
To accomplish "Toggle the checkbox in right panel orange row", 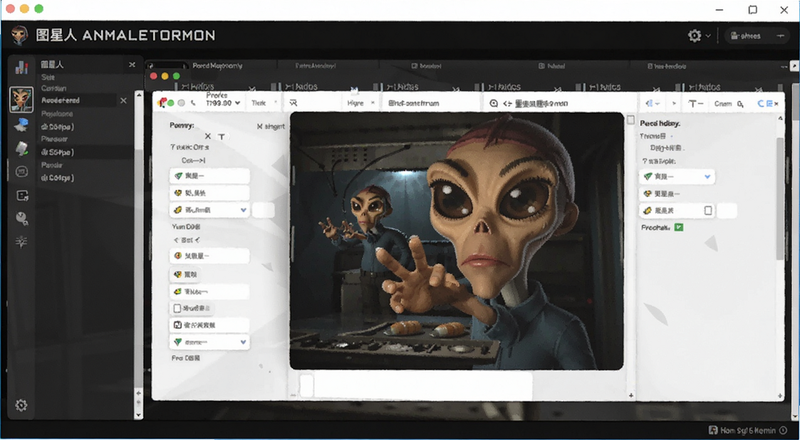I will tap(708, 210).
